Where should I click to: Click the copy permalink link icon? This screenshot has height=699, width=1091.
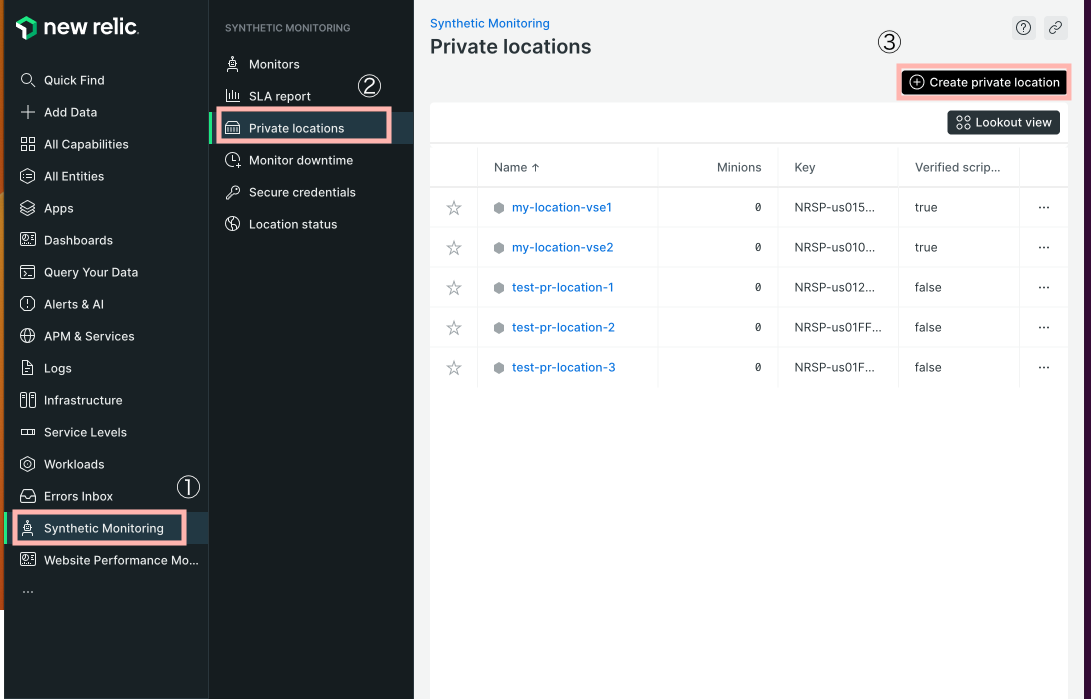point(1056,28)
